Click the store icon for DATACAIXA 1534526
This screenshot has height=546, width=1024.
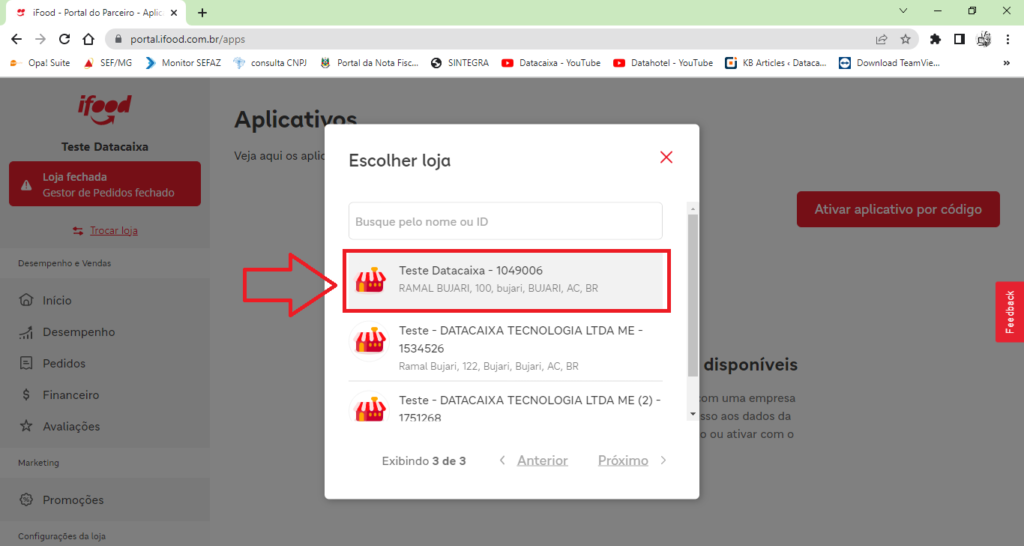(x=371, y=341)
